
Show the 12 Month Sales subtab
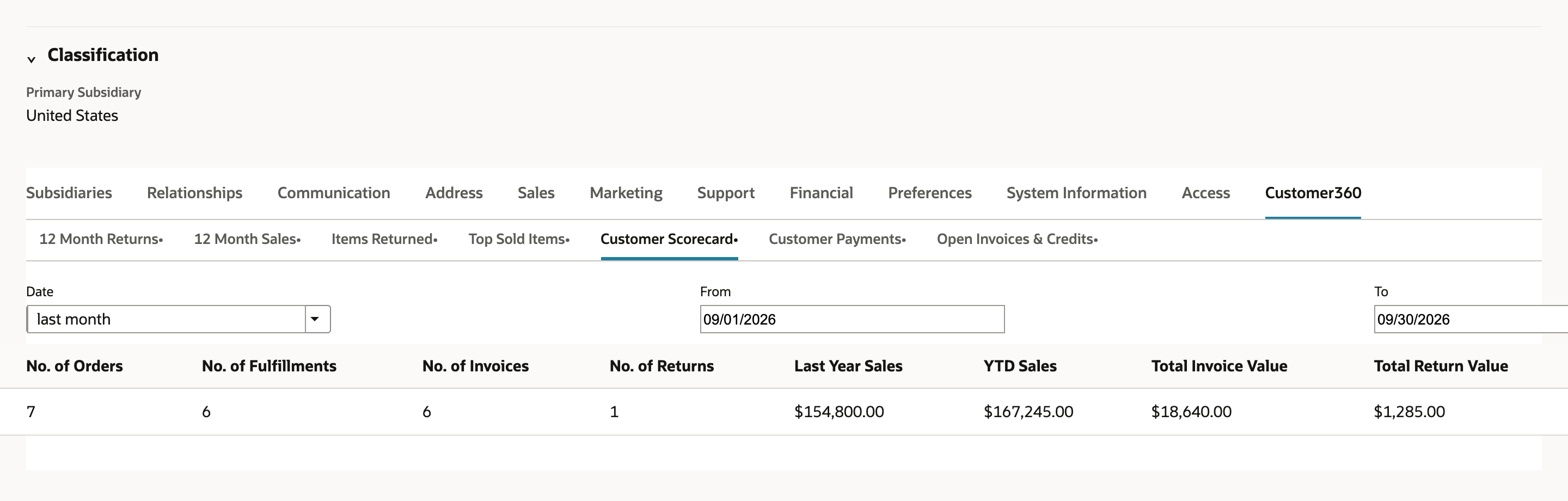[x=247, y=239]
